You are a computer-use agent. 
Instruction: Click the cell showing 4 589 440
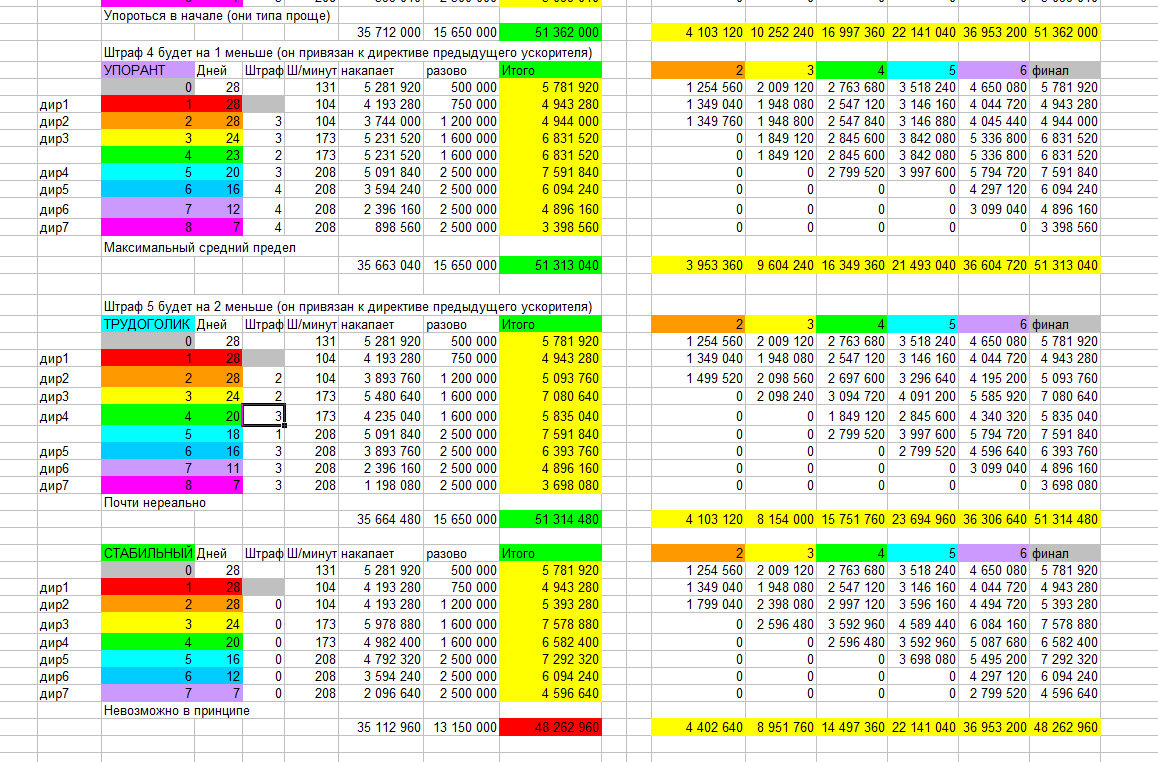pos(922,624)
